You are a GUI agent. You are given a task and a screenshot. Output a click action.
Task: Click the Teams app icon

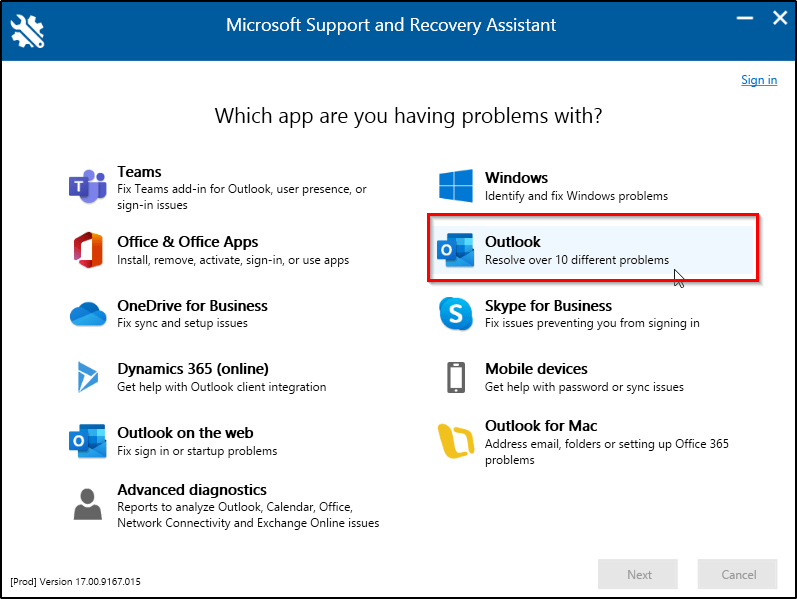coord(88,187)
